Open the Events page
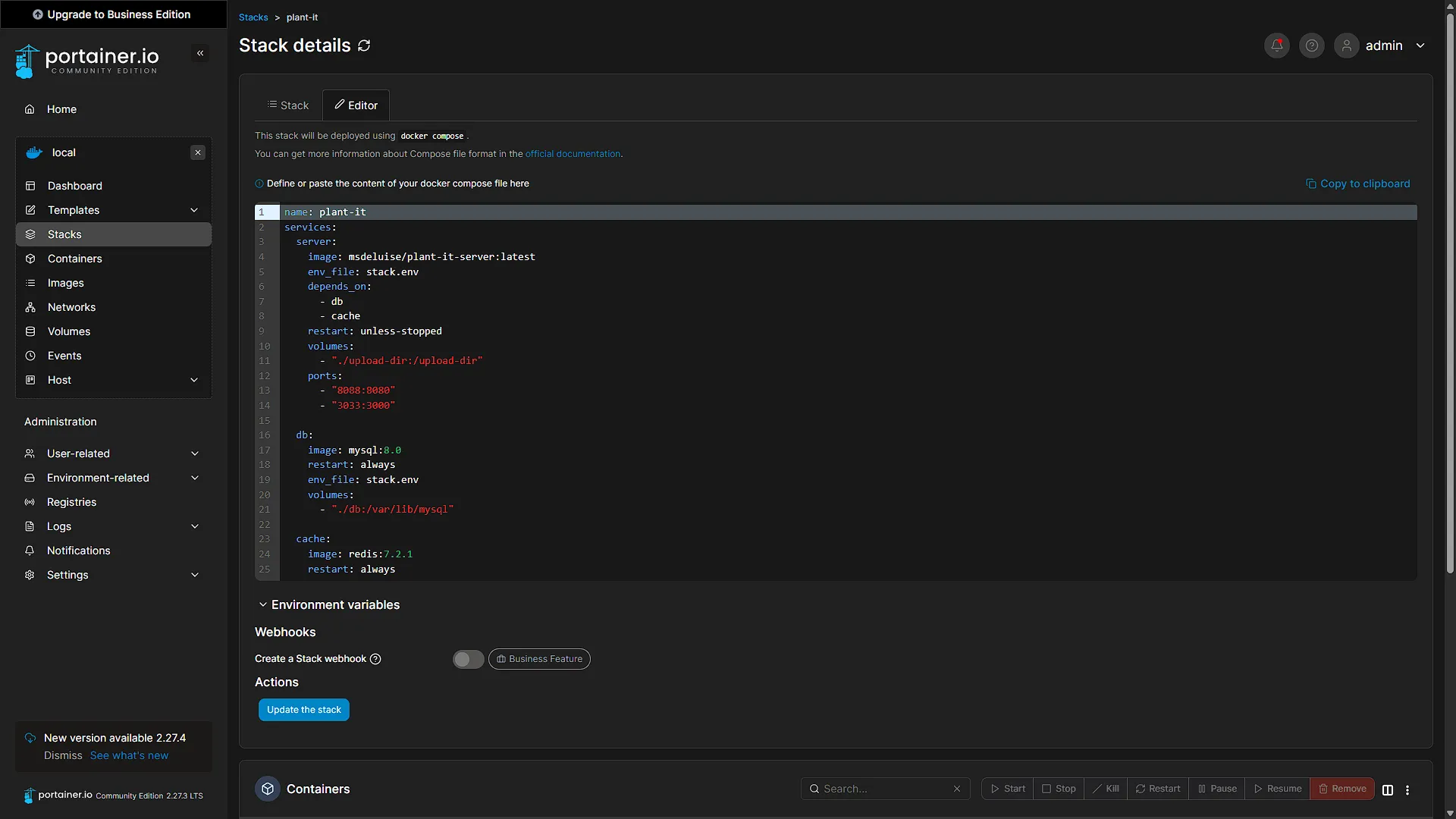The image size is (1456, 819). [114, 356]
